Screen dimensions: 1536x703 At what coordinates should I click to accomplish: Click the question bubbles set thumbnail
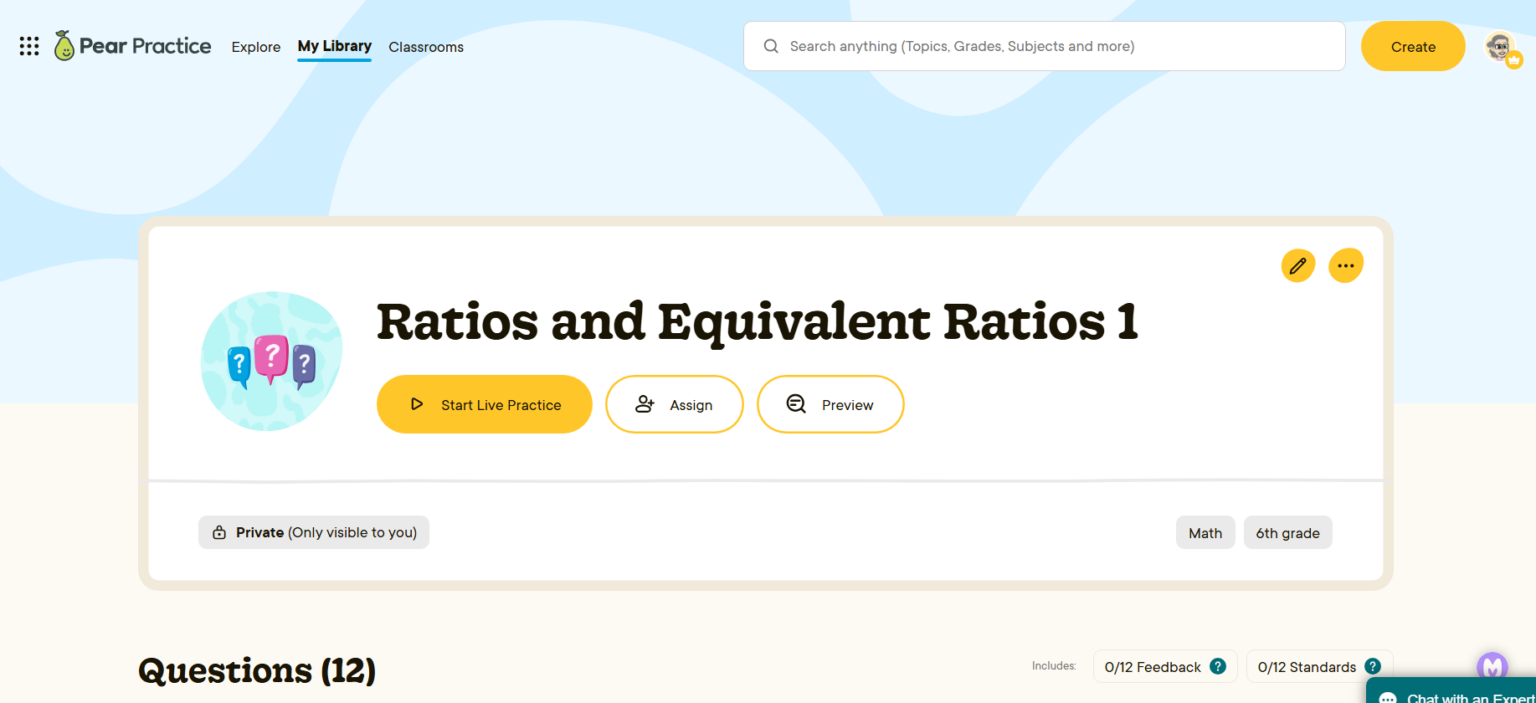(x=271, y=361)
